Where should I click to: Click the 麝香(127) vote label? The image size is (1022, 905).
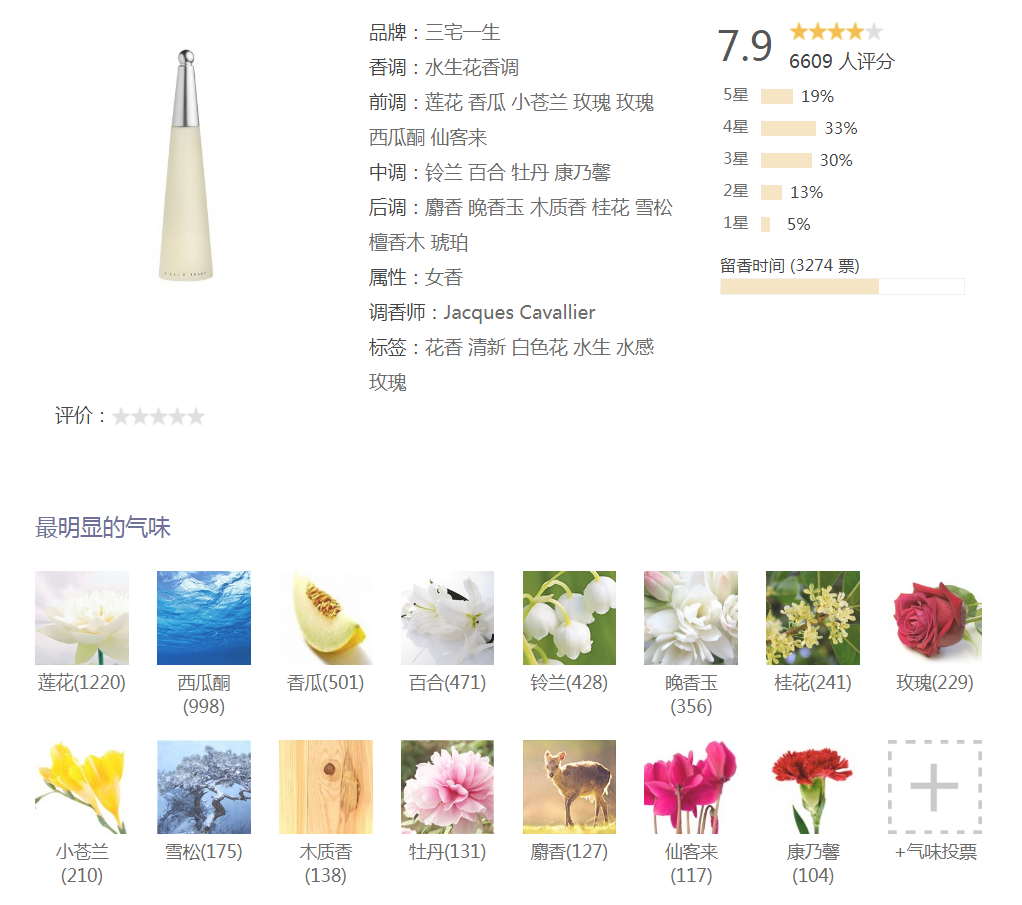570,852
